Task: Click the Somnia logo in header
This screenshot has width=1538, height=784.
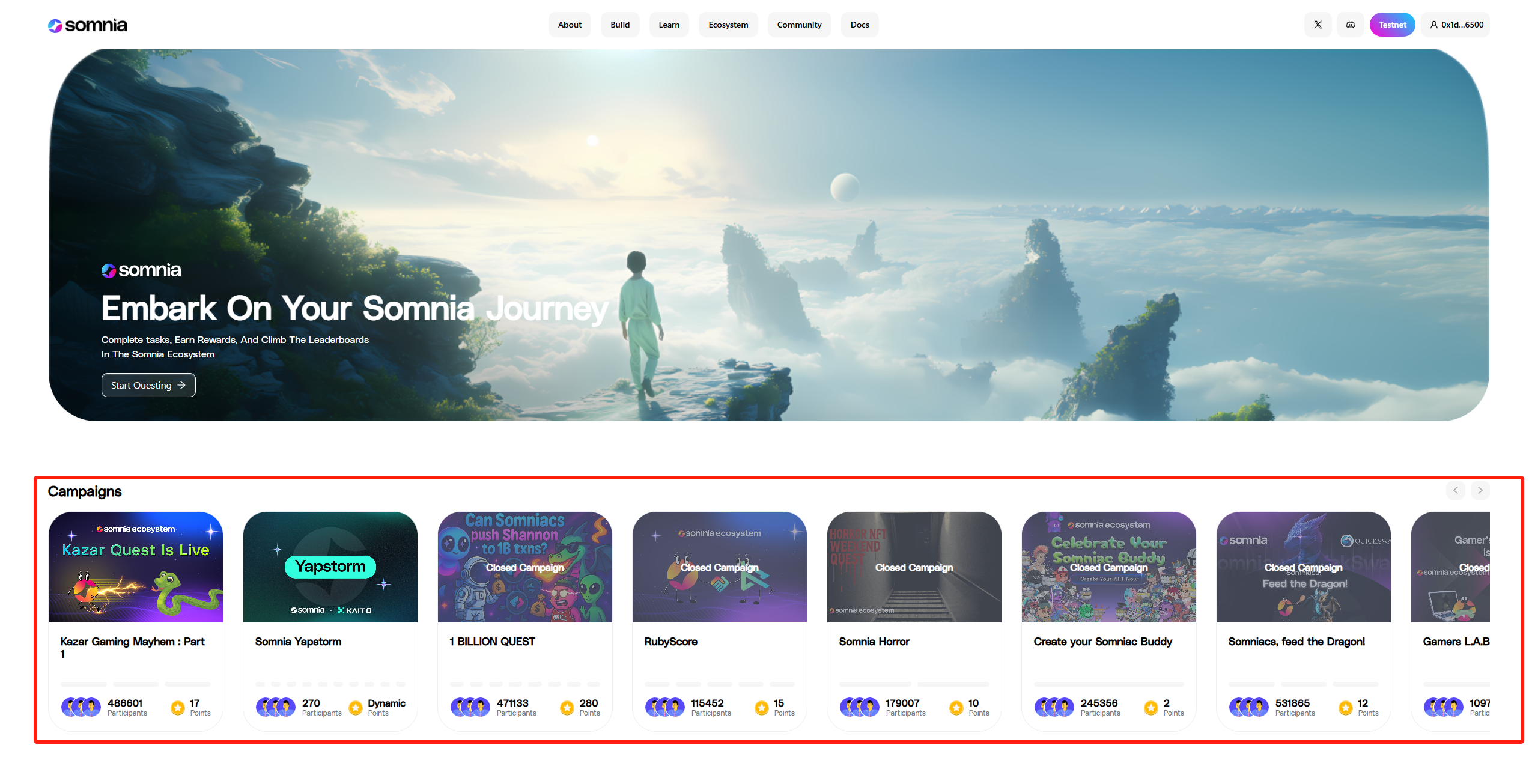Action: point(88,25)
